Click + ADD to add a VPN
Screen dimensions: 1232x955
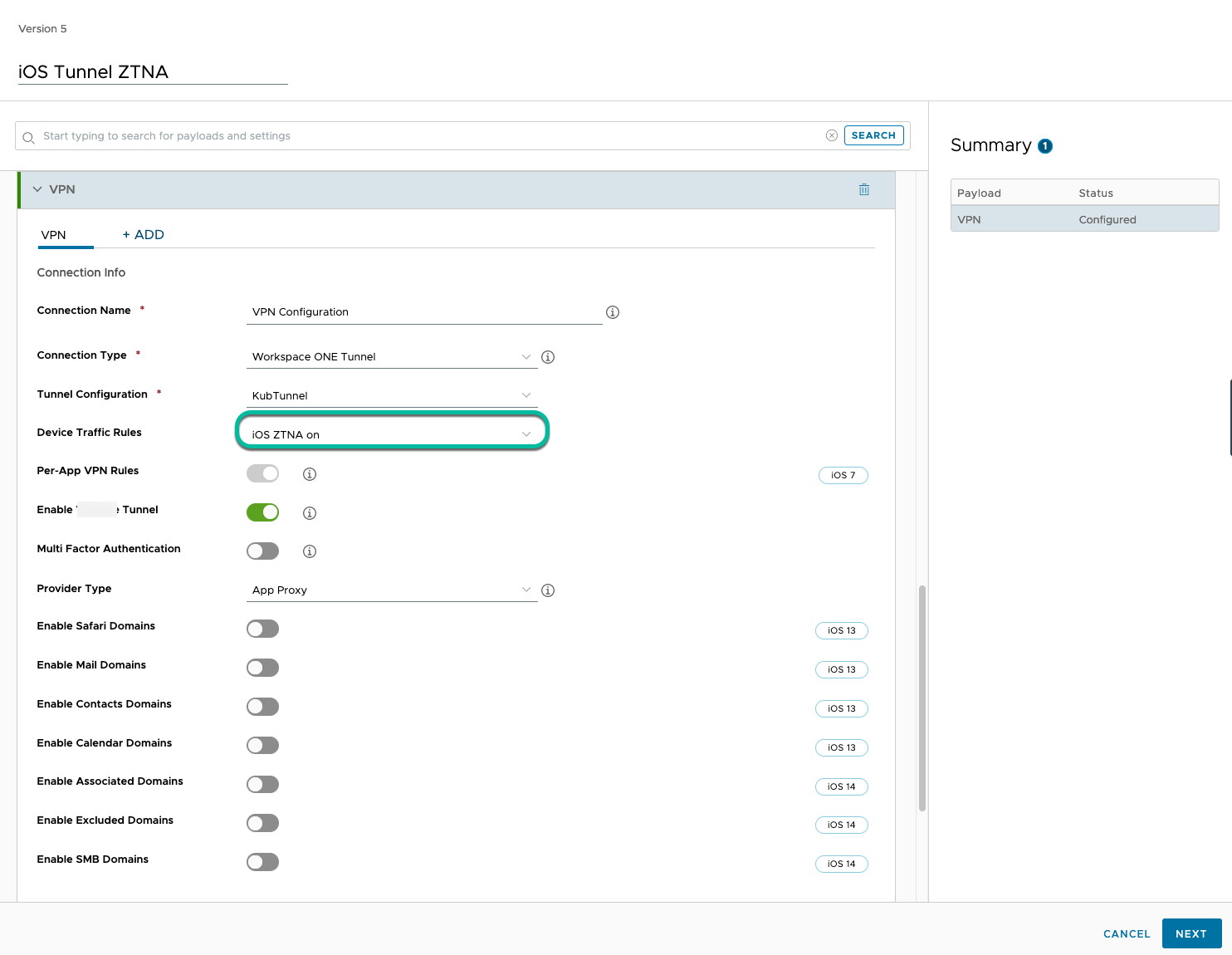coord(144,235)
